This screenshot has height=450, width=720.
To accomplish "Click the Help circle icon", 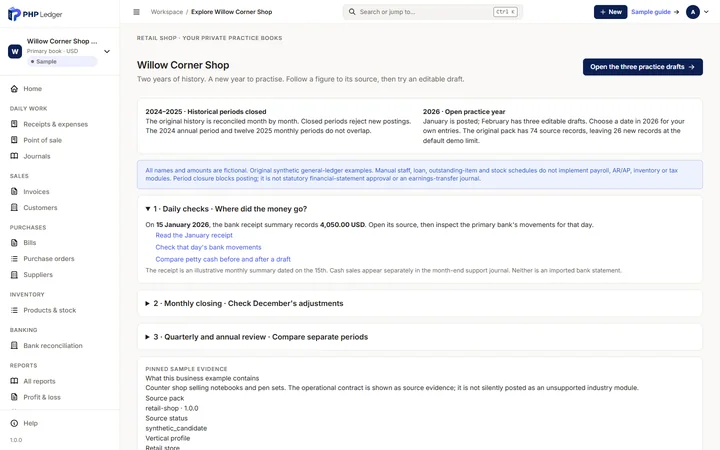I will pyautogui.click(x=14, y=423).
